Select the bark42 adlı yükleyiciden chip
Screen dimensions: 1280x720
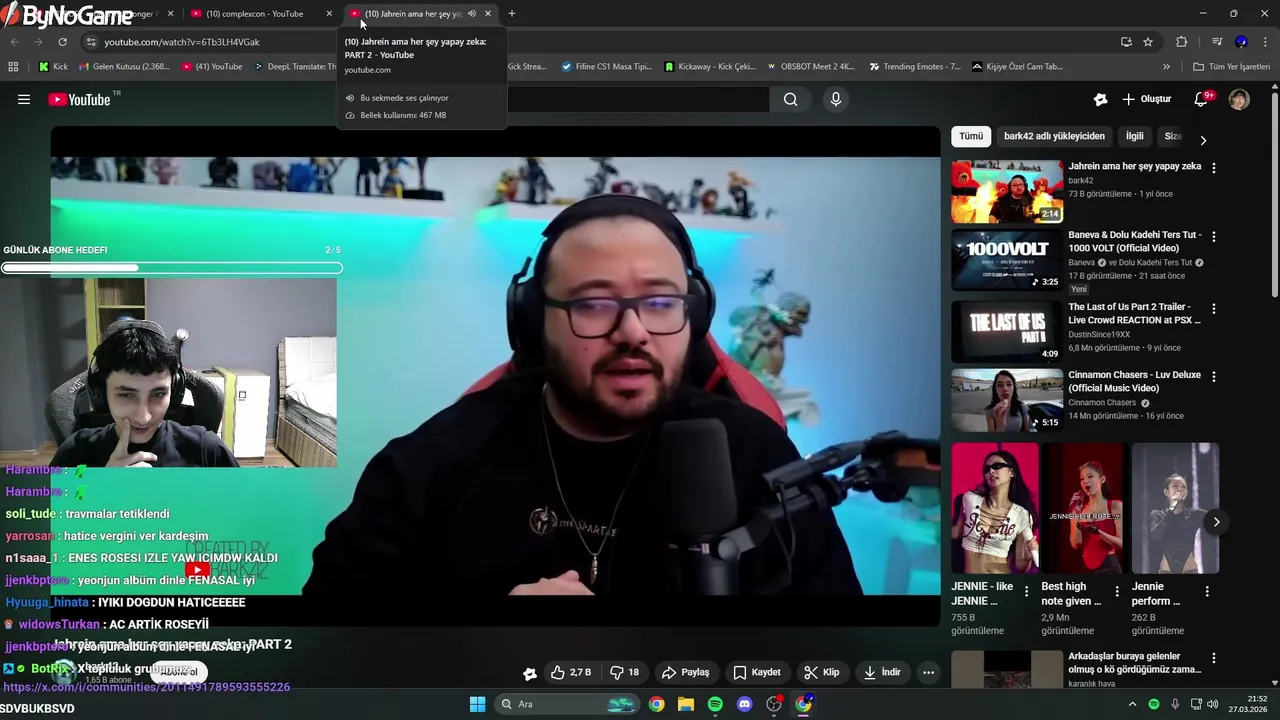pos(1054,136)
